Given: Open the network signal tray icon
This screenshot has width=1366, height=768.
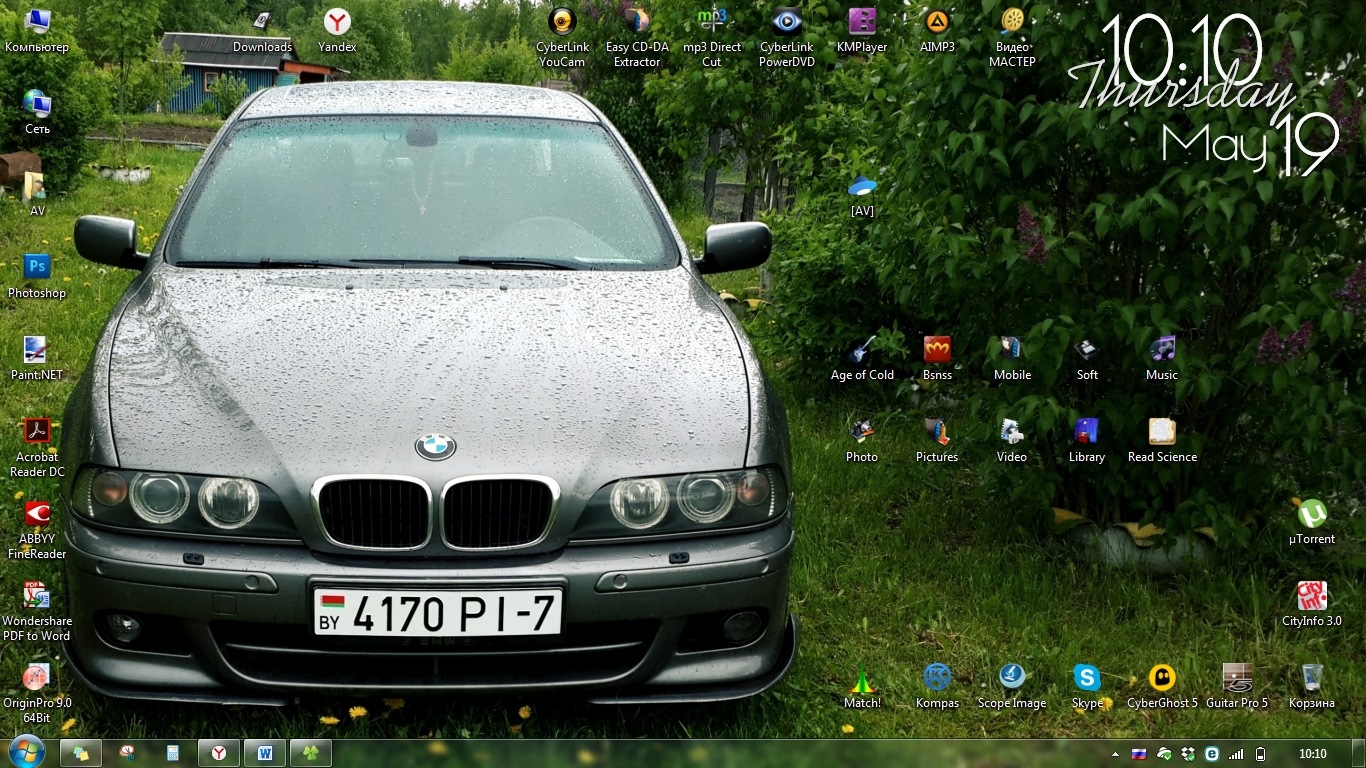Looking at the screenshot, I should (x=1236, y=754).
